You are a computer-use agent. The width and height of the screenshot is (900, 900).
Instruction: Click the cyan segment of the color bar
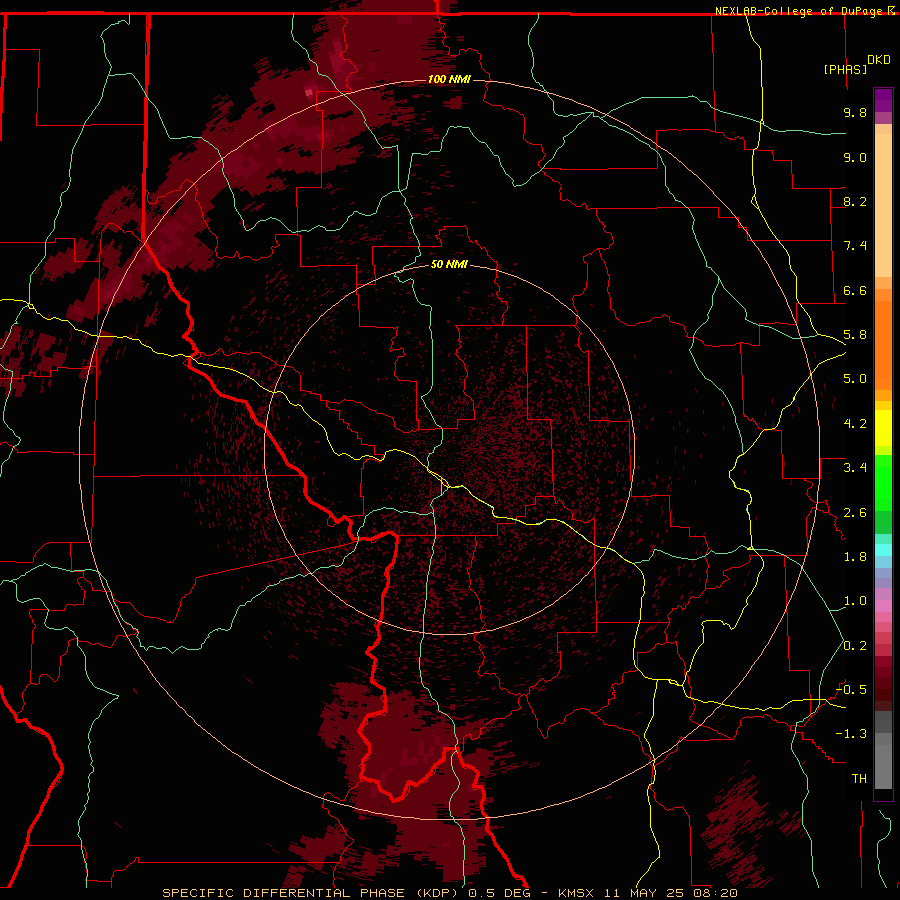pyautogui.click(x=883, y=550)
